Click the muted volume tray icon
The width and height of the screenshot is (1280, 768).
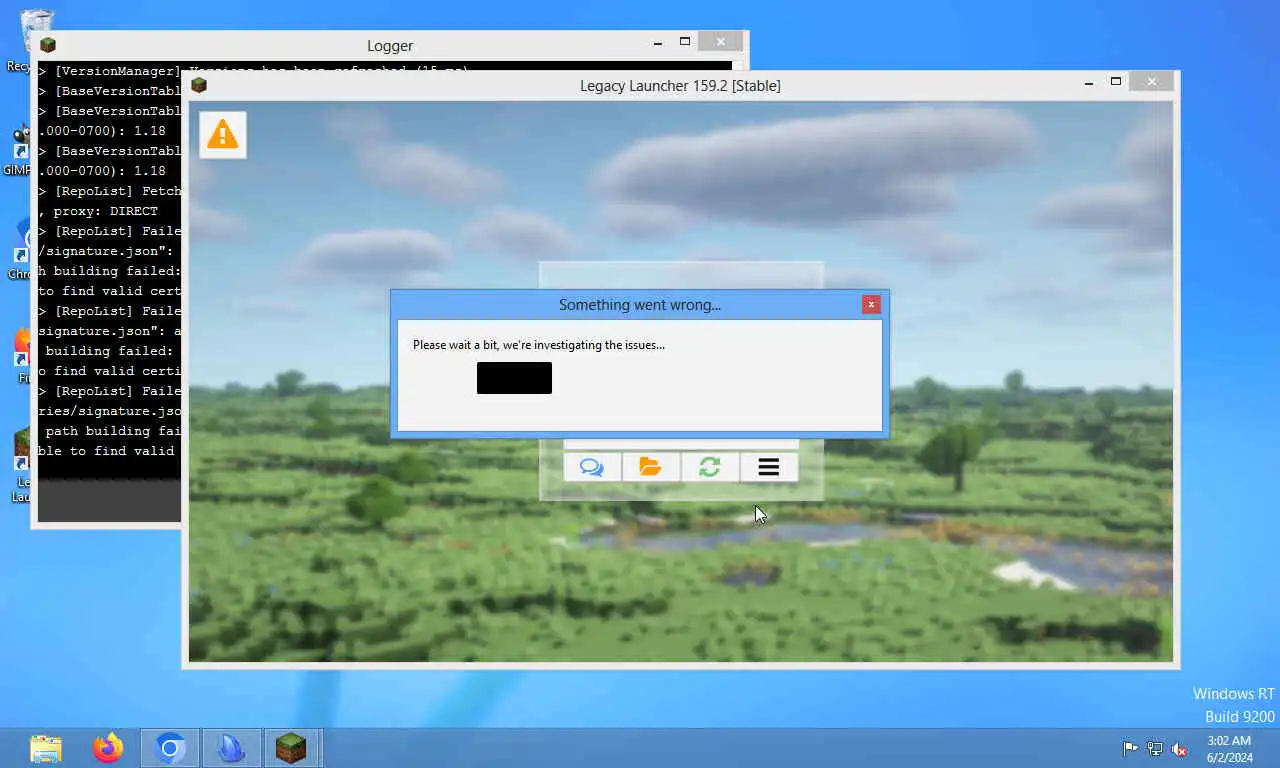coord(1180,748)
